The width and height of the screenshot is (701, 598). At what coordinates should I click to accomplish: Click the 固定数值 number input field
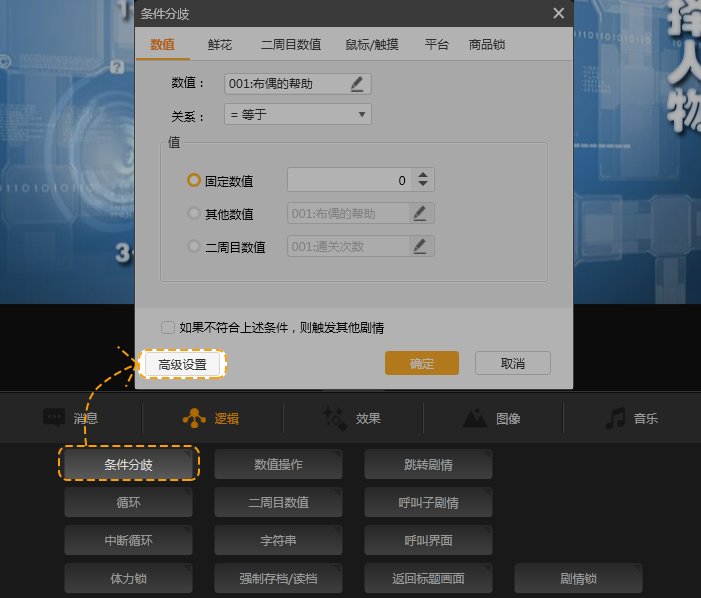click(350, 180)
